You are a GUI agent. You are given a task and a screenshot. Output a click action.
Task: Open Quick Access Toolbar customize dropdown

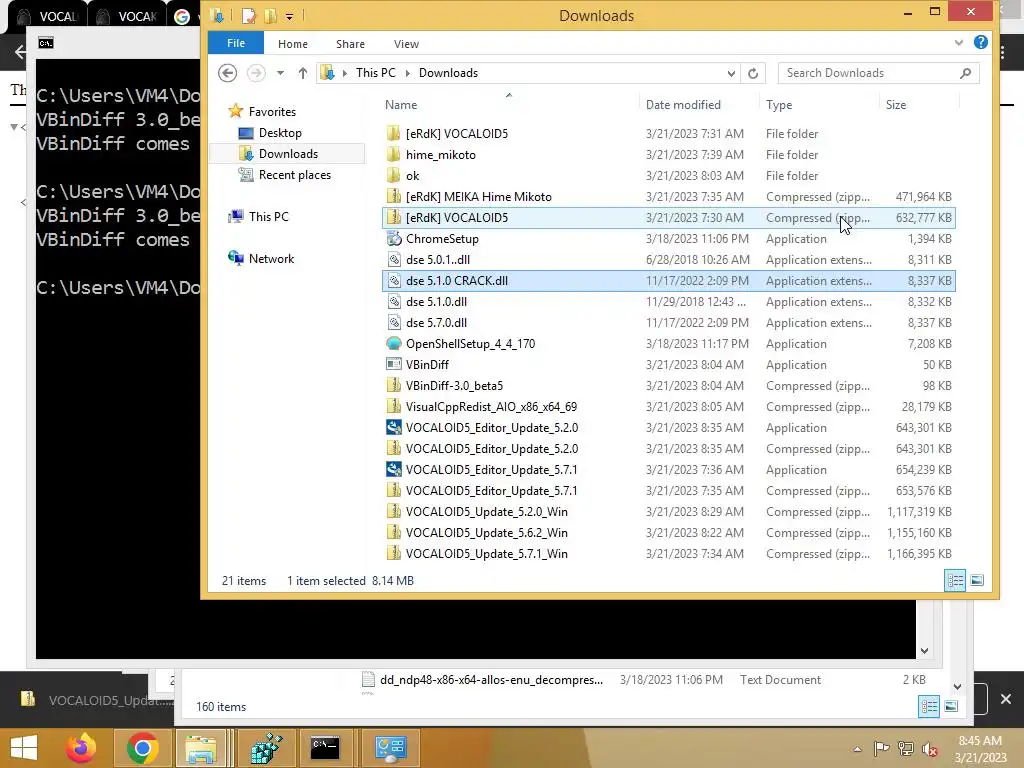pyautogui.click(x=289, y=16)
